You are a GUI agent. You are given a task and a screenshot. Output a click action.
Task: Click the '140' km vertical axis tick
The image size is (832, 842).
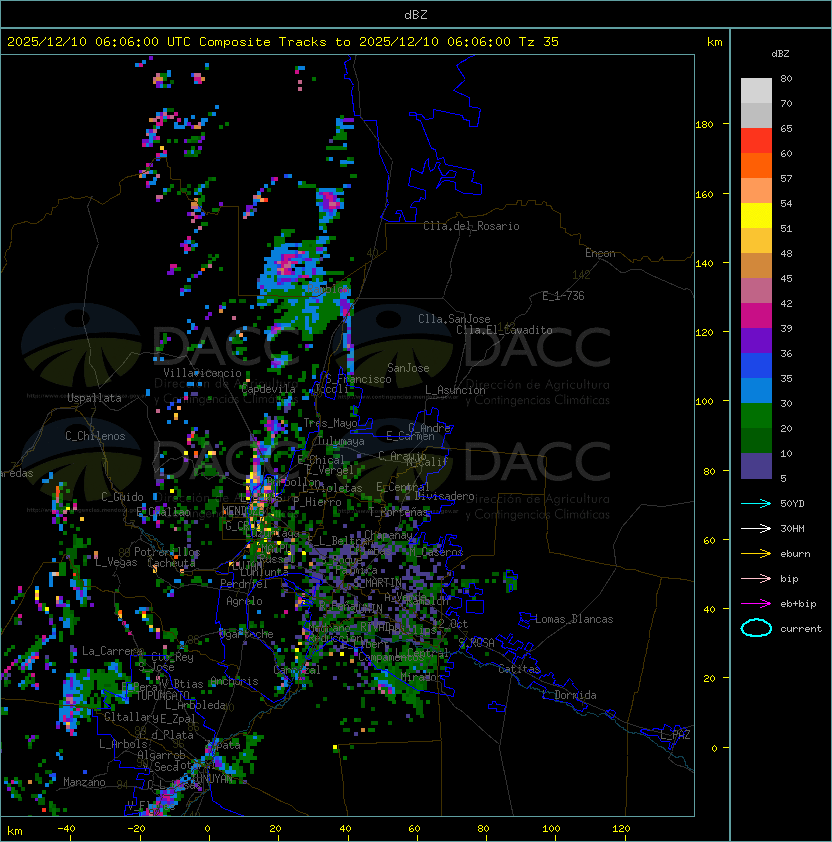pyautogui.click(x=704, y=264)
